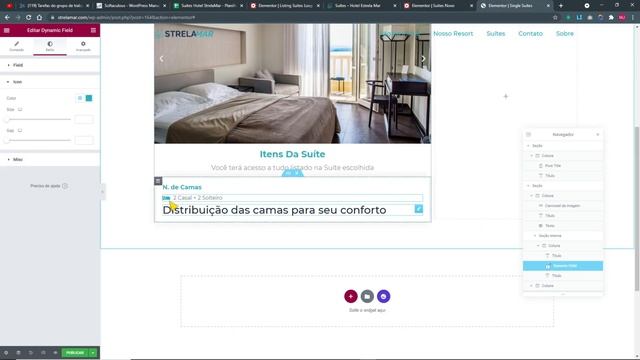Screen dimensions: 640x360
Task: Click the icon Gap slider
Action: pos(38,140)
